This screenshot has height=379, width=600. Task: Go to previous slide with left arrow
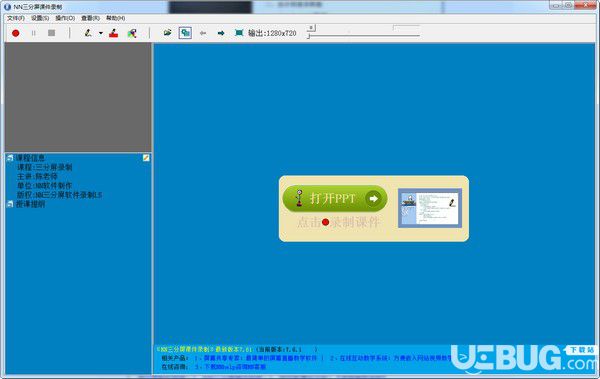203,33
